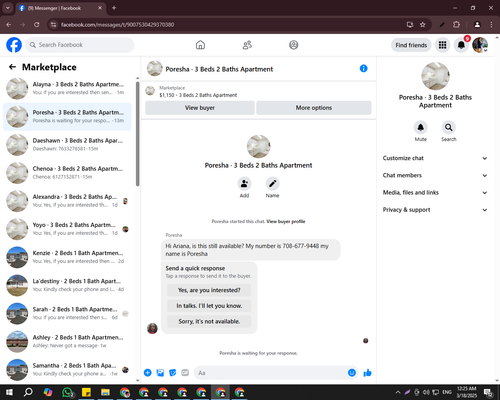
Task: Open Ashley 2 Beds 1 Bath conversation
Action: click(x=67, y=341)
